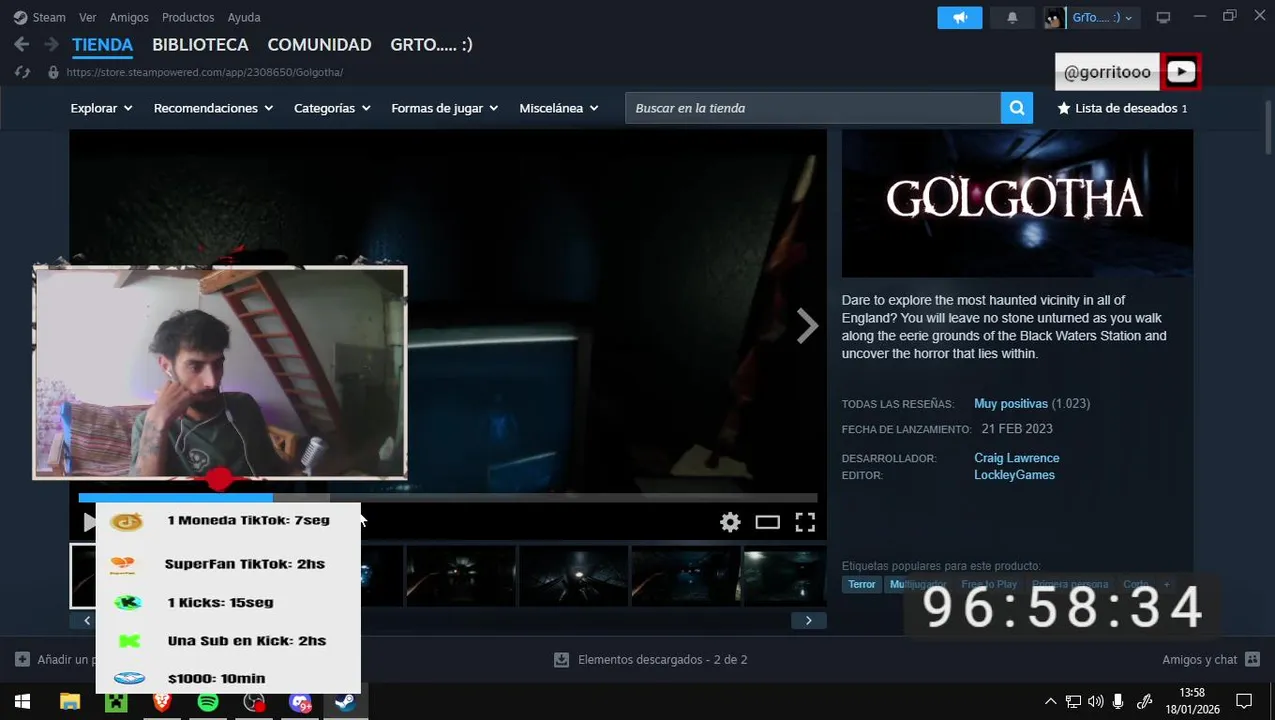Image resolution: width=1275 pixels, height=720 pixels.
Task: Open Spotify from the taskbar
Action: 208,702
